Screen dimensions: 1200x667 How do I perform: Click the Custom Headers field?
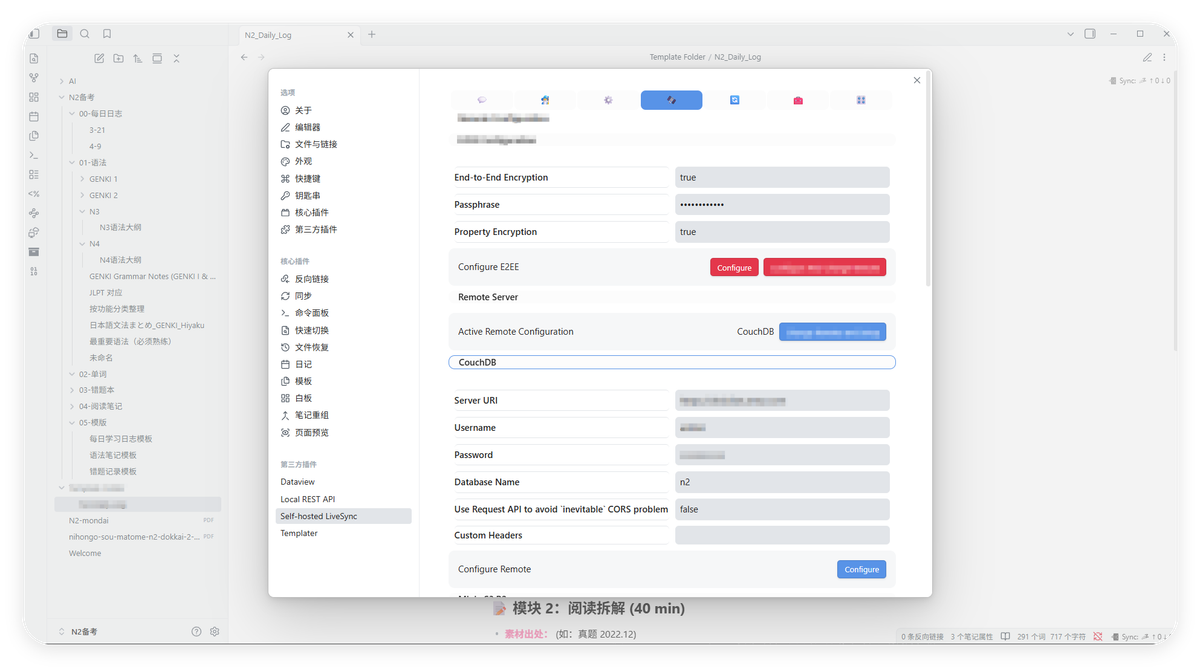(782, 535)
